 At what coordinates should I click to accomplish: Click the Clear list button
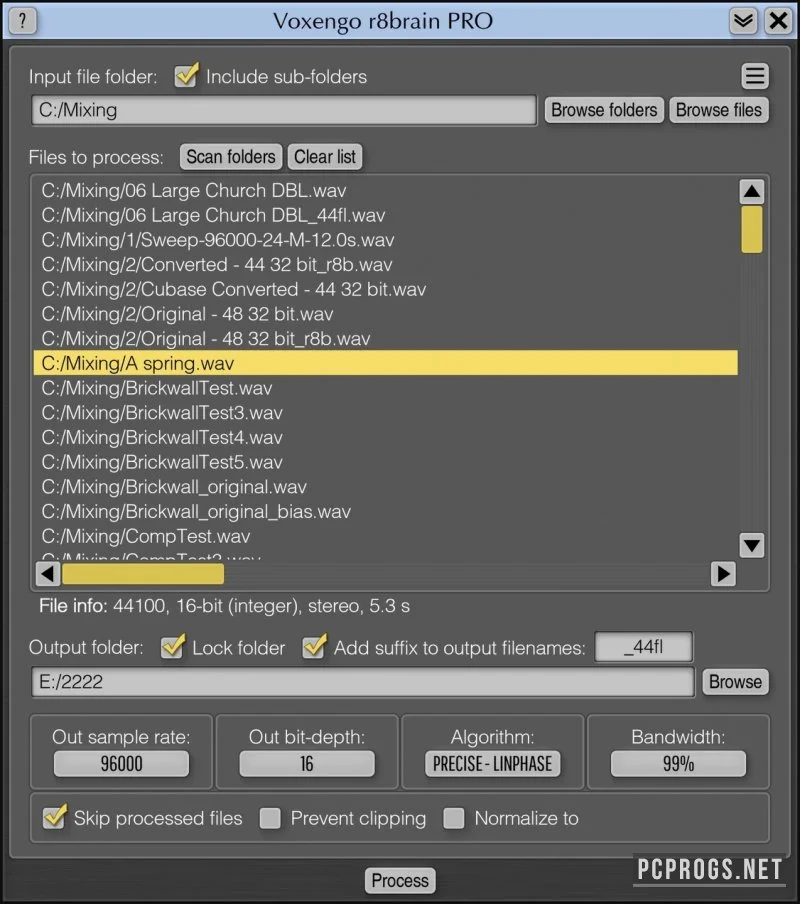tap(325, 157)
